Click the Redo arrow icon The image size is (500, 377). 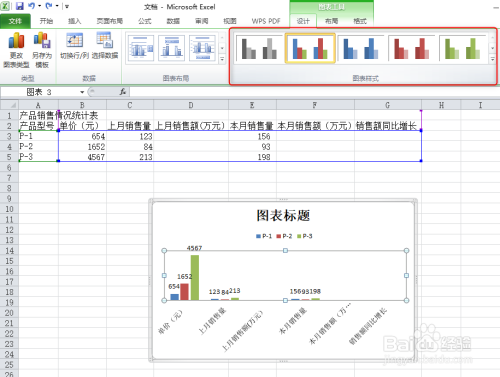coord(49,6)
